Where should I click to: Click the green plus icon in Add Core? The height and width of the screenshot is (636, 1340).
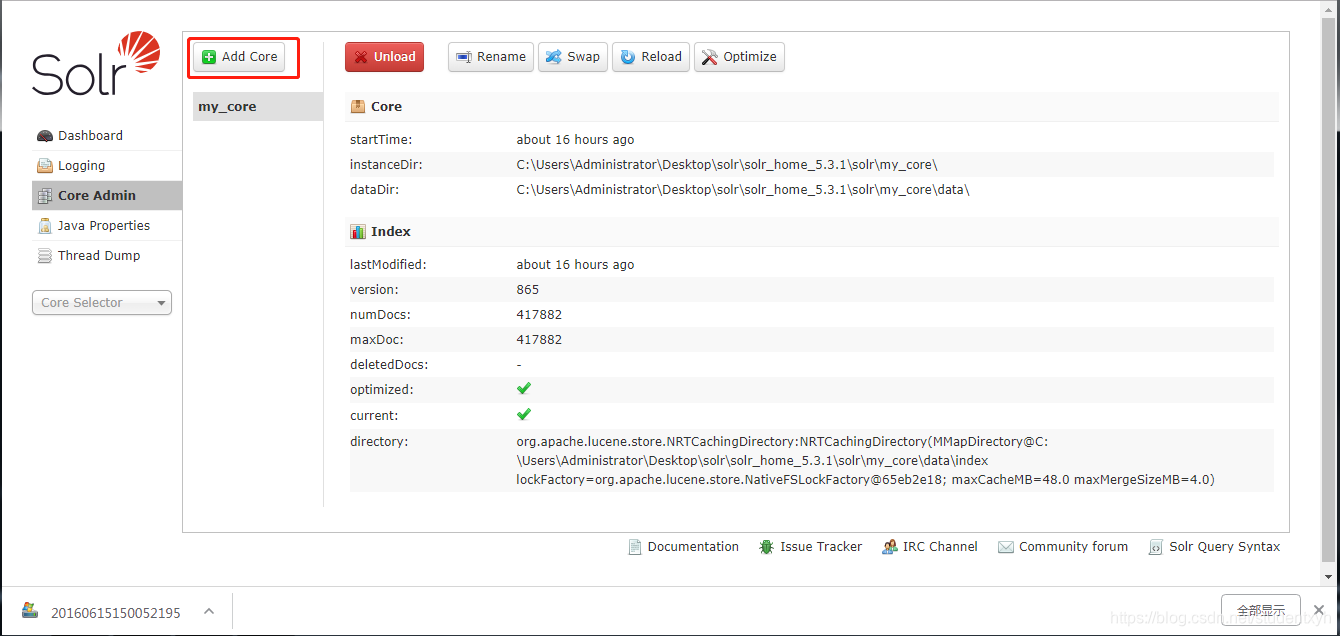[x=209, y=57]
